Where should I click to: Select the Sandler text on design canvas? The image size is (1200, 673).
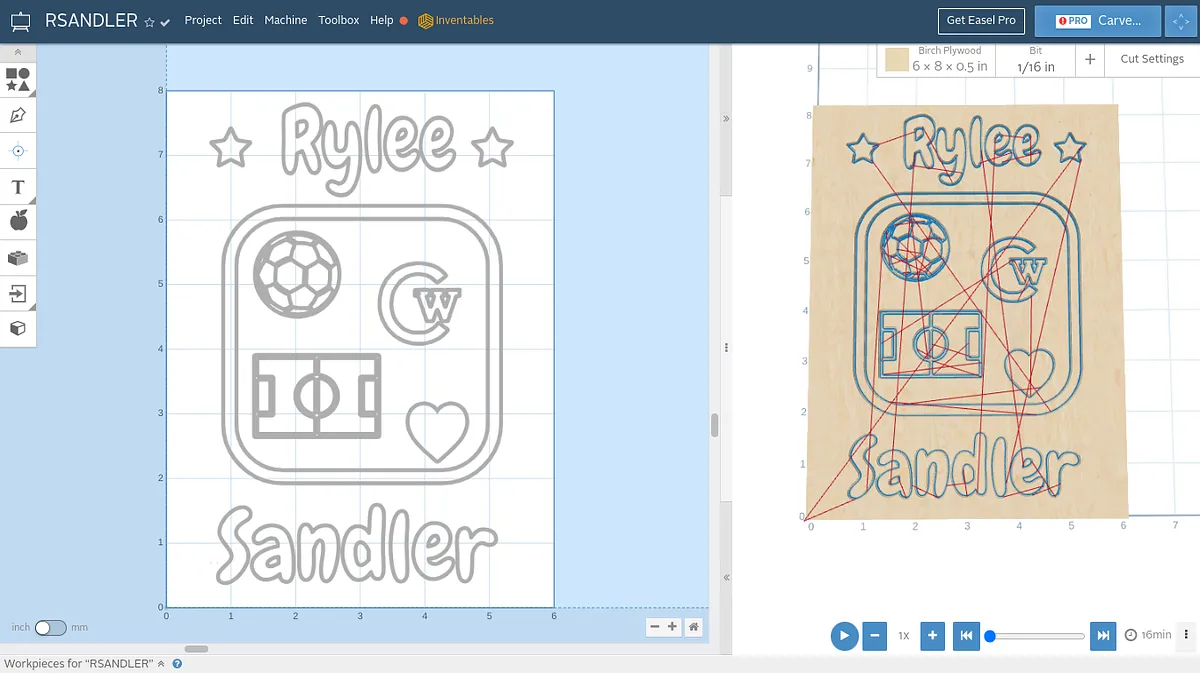click(356, 546)
